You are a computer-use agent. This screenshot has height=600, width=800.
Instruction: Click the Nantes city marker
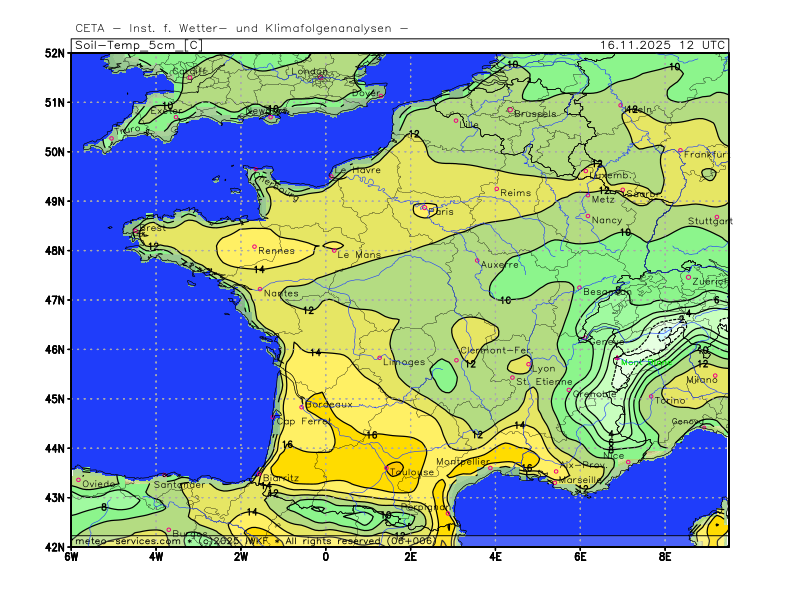(x=260, y=289)
